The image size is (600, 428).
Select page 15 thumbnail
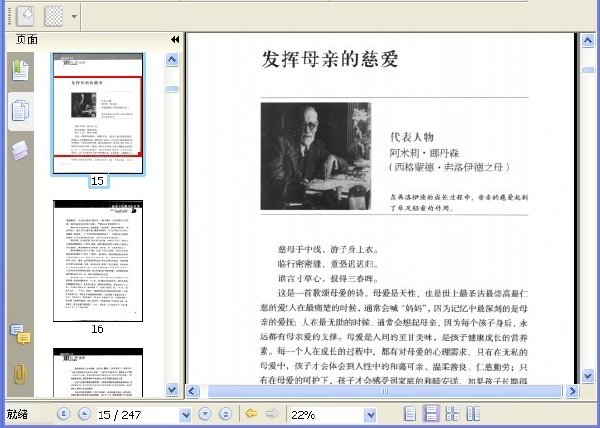tap(98, 114)
